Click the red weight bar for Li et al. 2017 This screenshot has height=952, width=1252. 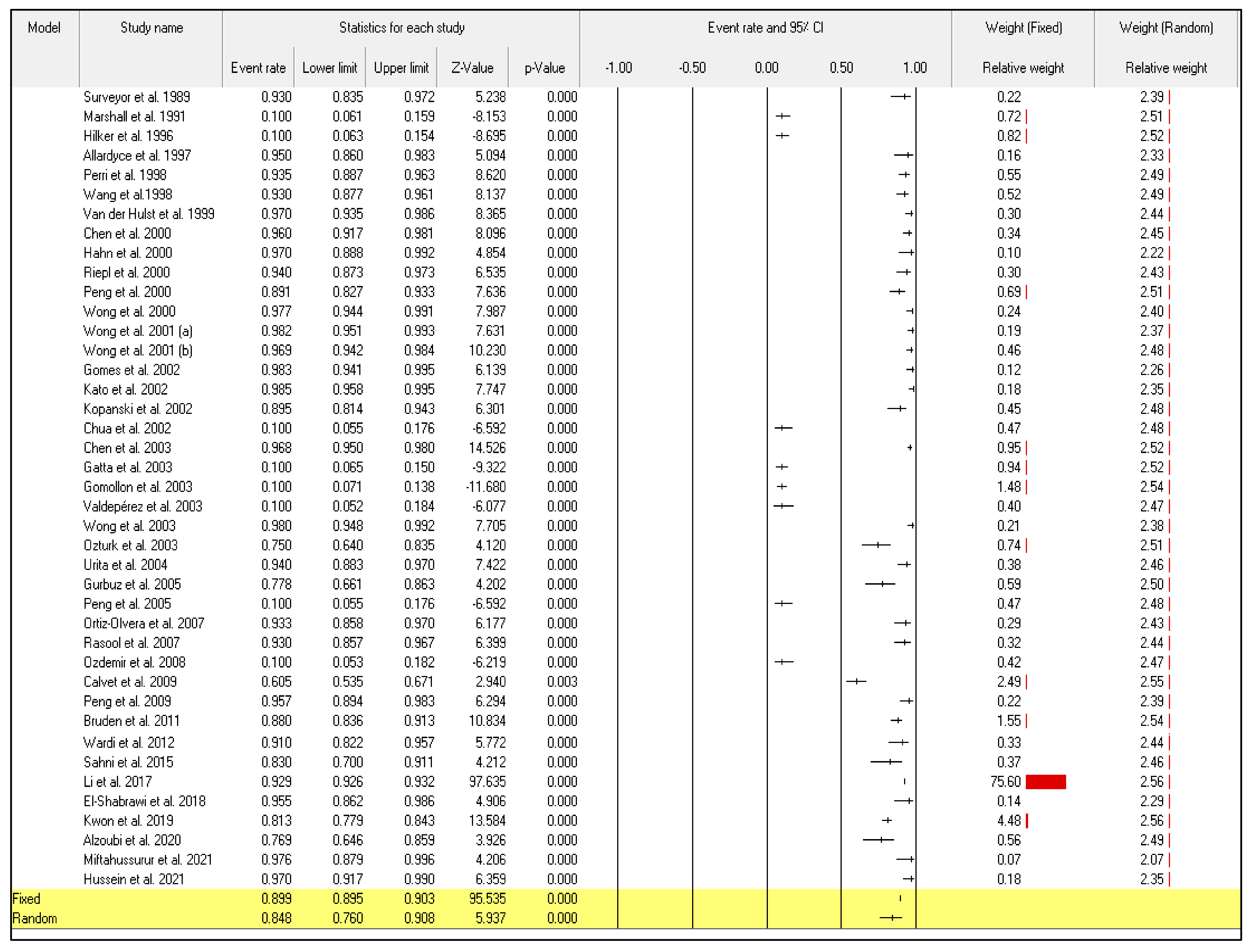[1045, 782]
